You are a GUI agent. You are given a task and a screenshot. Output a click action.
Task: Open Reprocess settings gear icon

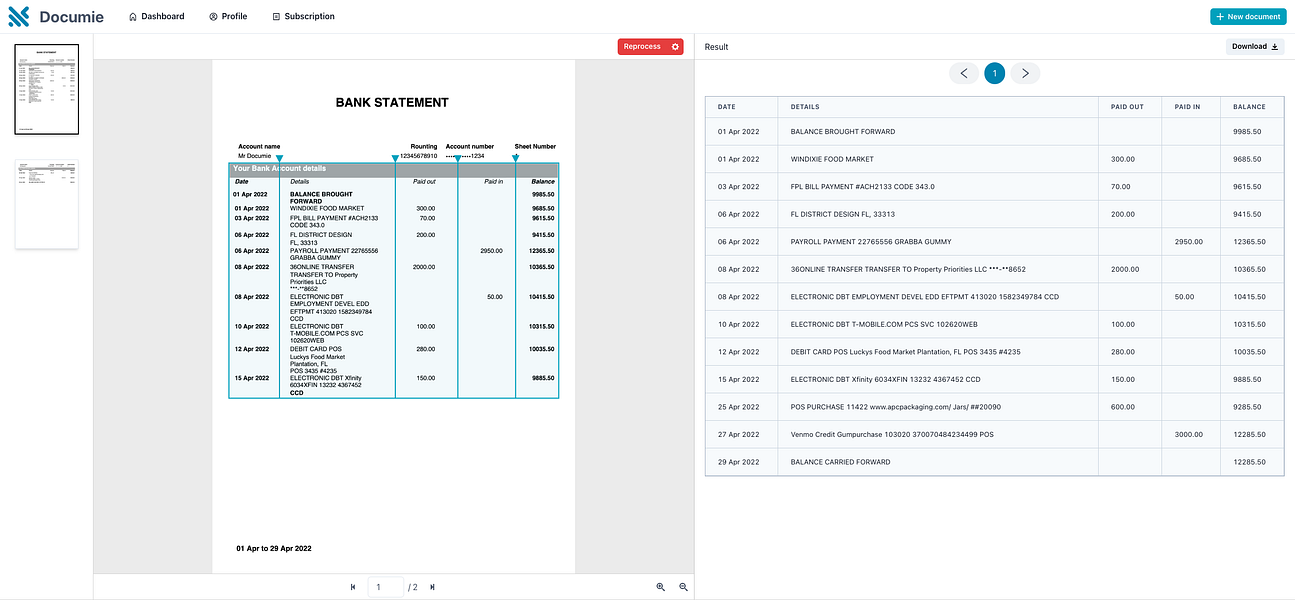point(676,47)
